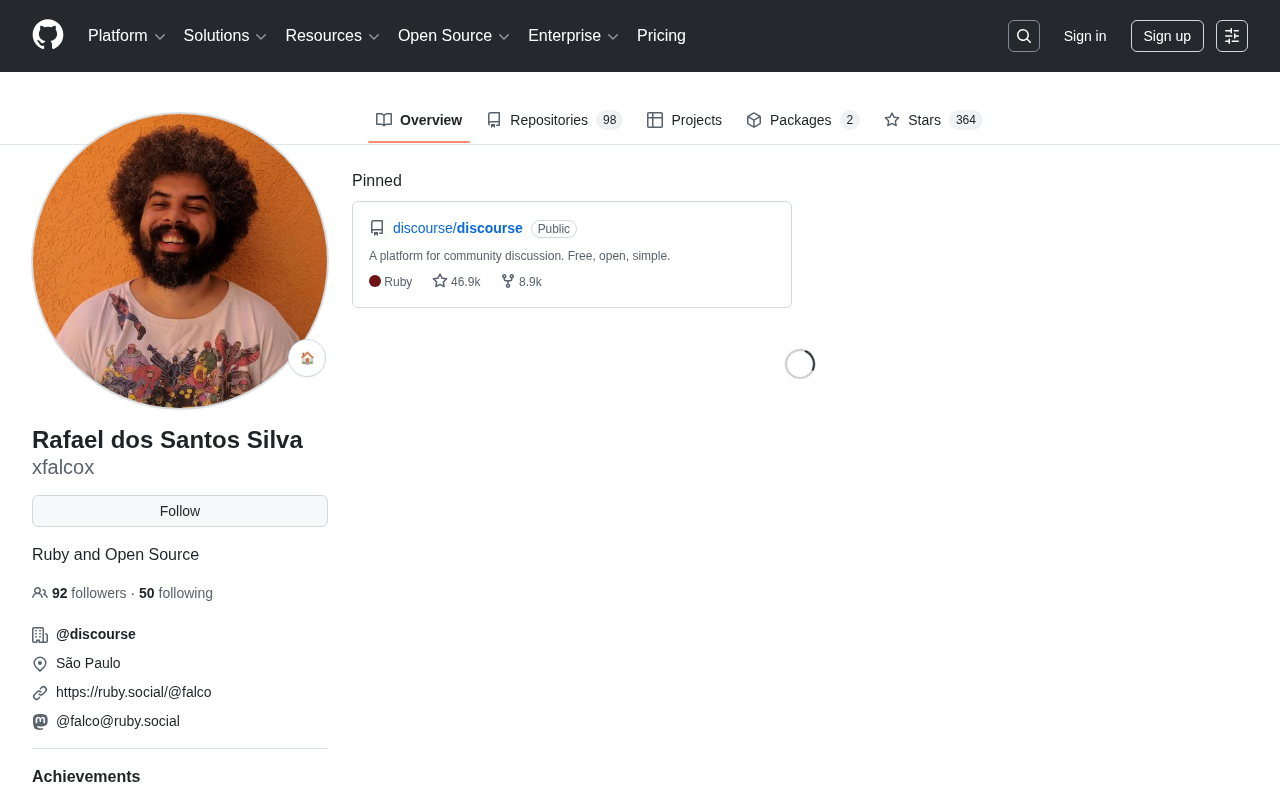This screenshot has height=800, width=1280.
Task: Click the home emoji status badge
Action: (307, 358)
